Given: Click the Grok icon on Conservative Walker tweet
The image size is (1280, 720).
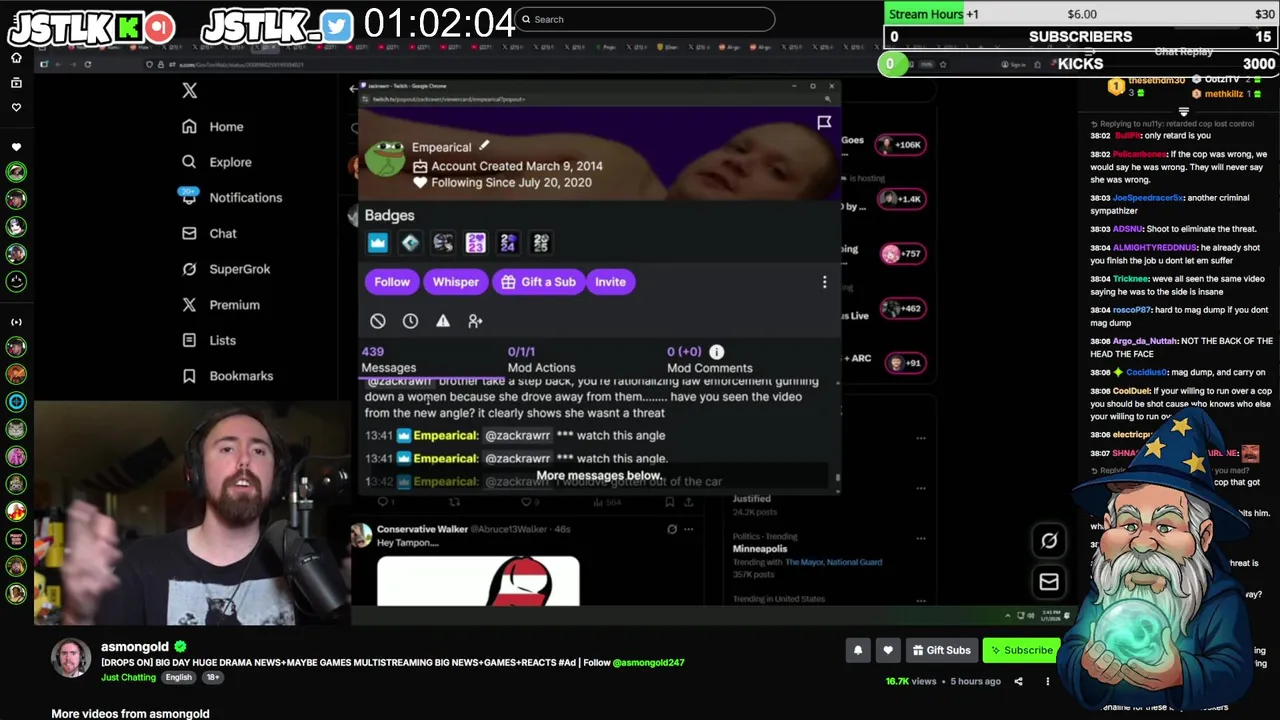Looking at the screenshot, I should coord(672,529).
